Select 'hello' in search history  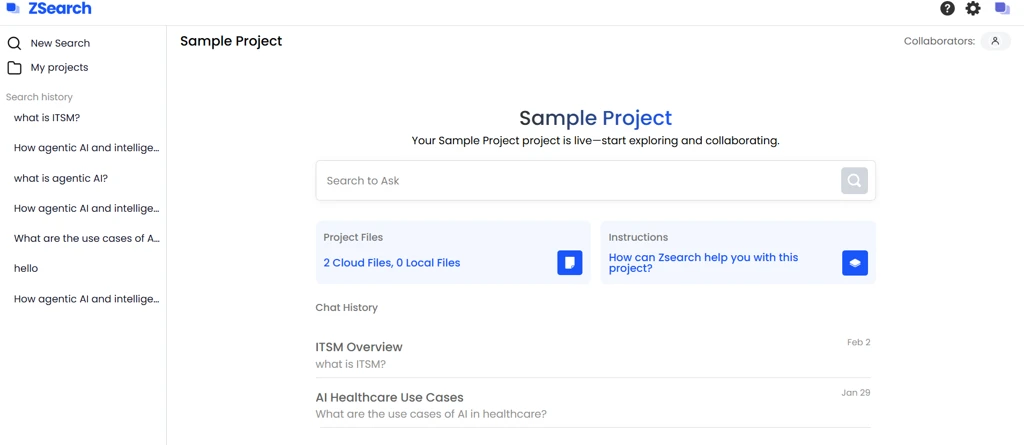click(26, 268)
